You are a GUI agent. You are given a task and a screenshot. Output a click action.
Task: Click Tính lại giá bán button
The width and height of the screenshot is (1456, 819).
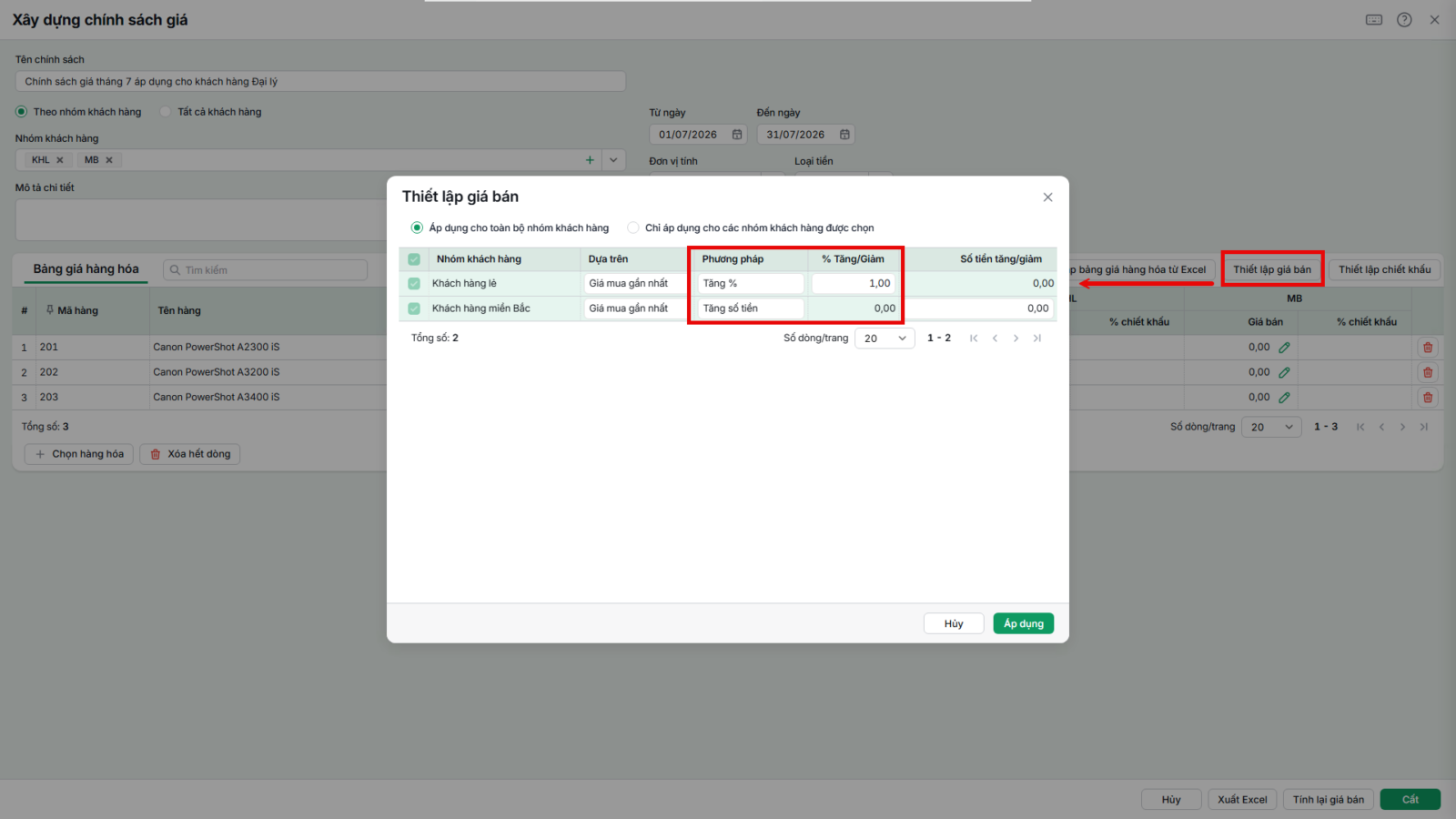click(x=1329, y=800)
